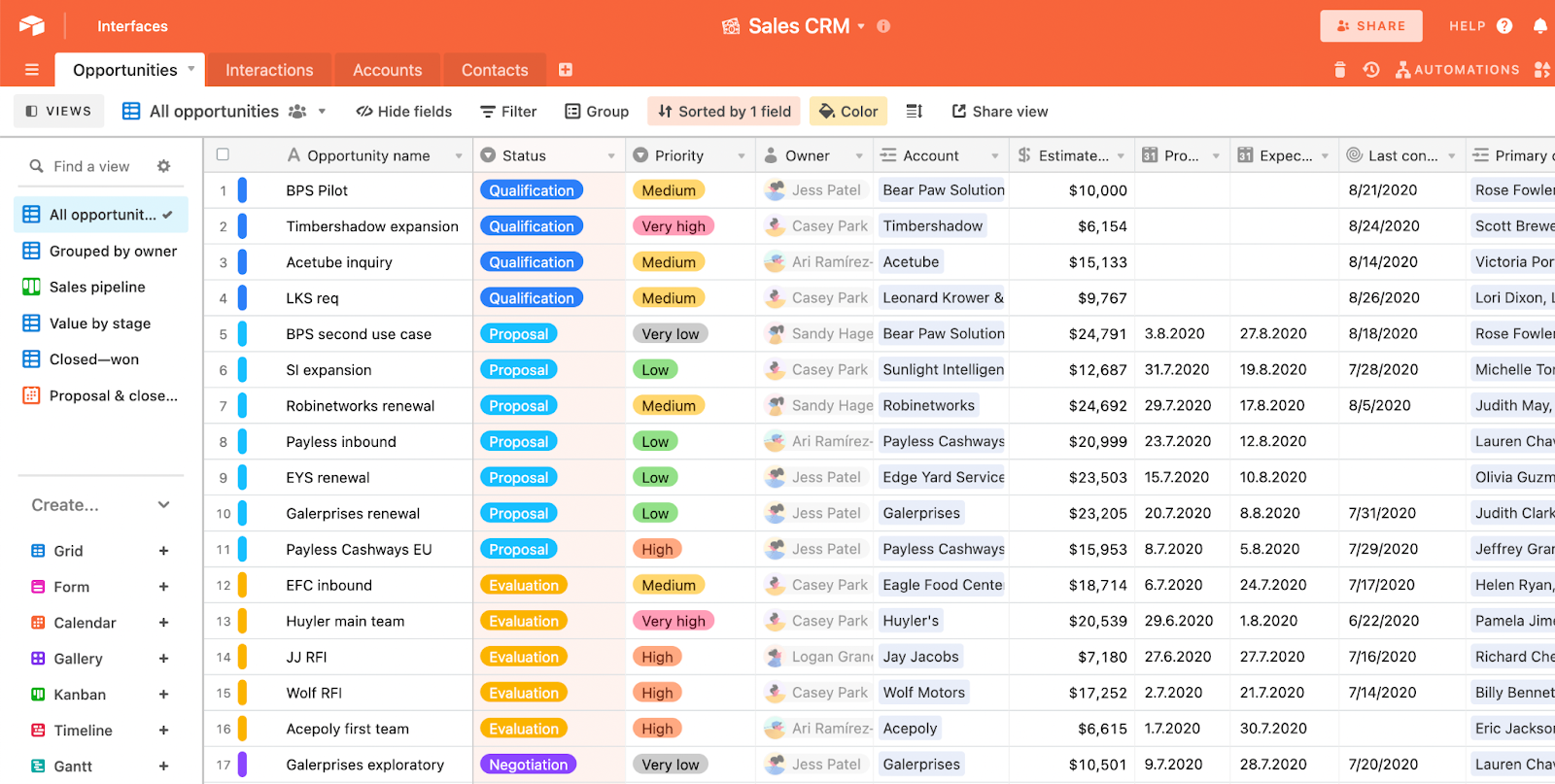The width and height of the screenshot is (1555, 784).
Task: Open the Color options button
Action: 848,112
